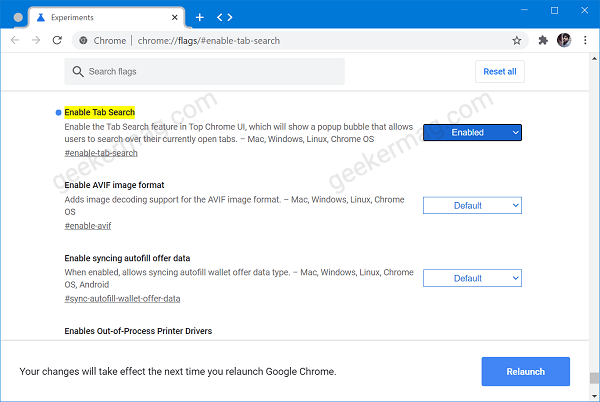Open the Default dropdown for AVIF image format
Screen dimensions: 600x402
point(472,205)
